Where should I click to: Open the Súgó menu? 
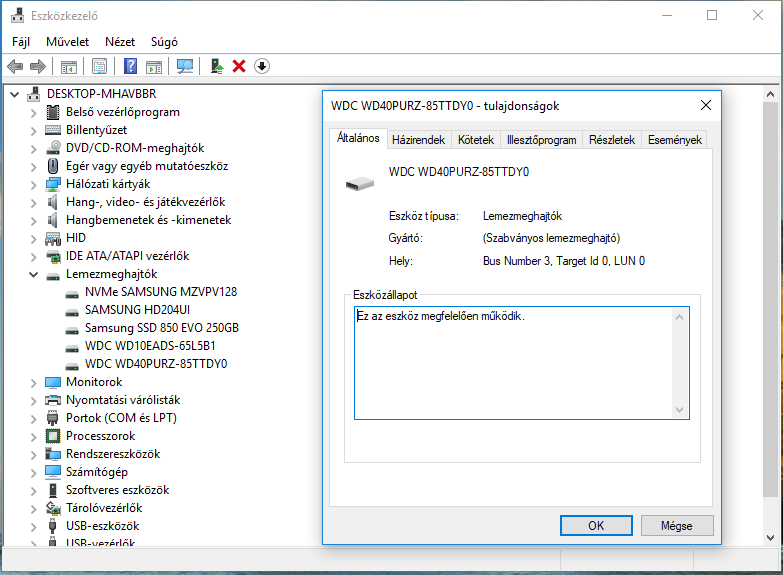(x=164, y=42)
